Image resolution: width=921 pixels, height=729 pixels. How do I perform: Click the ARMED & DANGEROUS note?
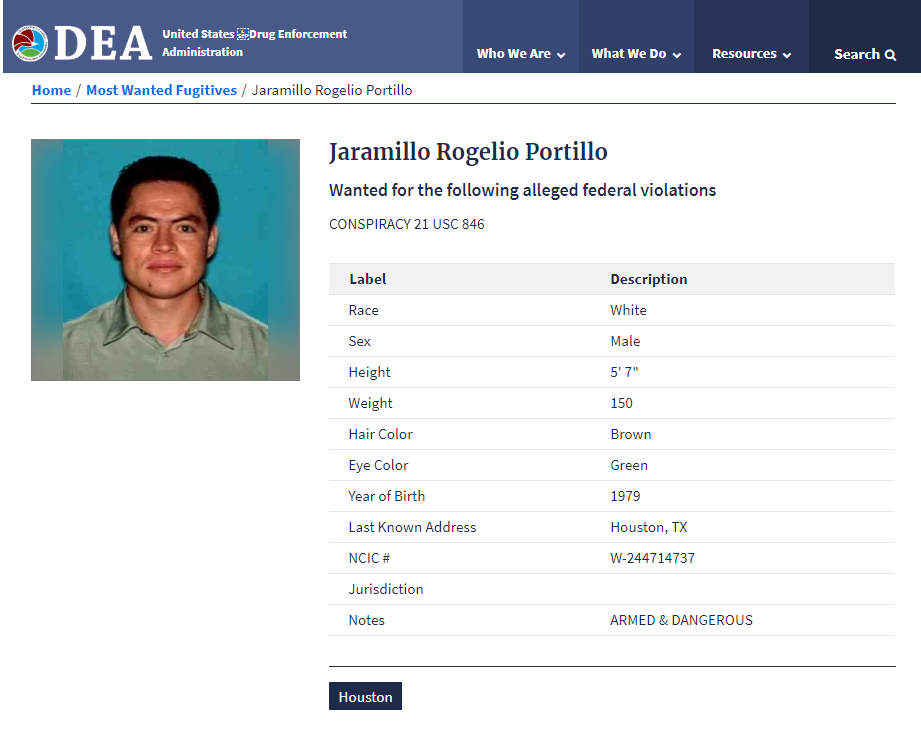(681, 620)
